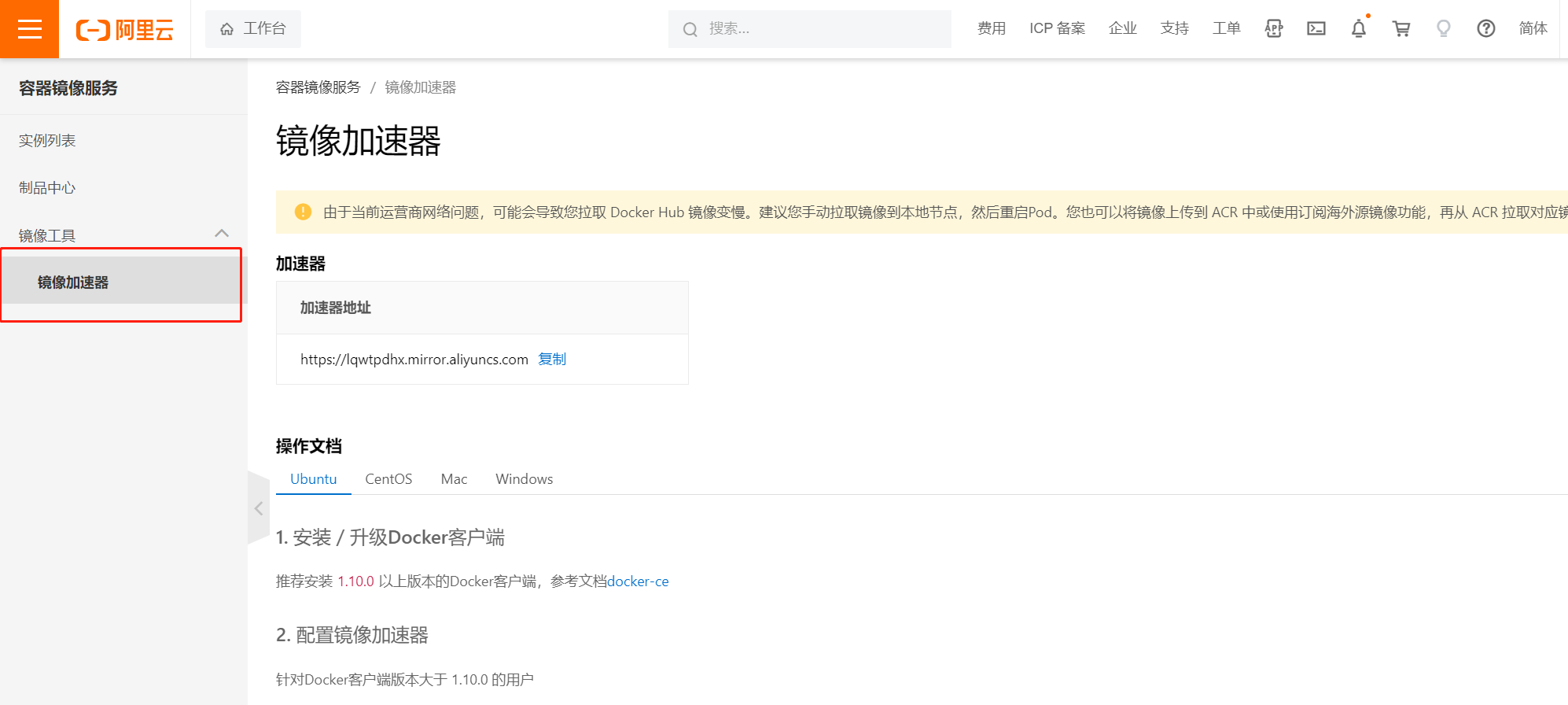Switch language via 简体
The height and width of the screenshot is (705, 1568).
coord(1533,28)
